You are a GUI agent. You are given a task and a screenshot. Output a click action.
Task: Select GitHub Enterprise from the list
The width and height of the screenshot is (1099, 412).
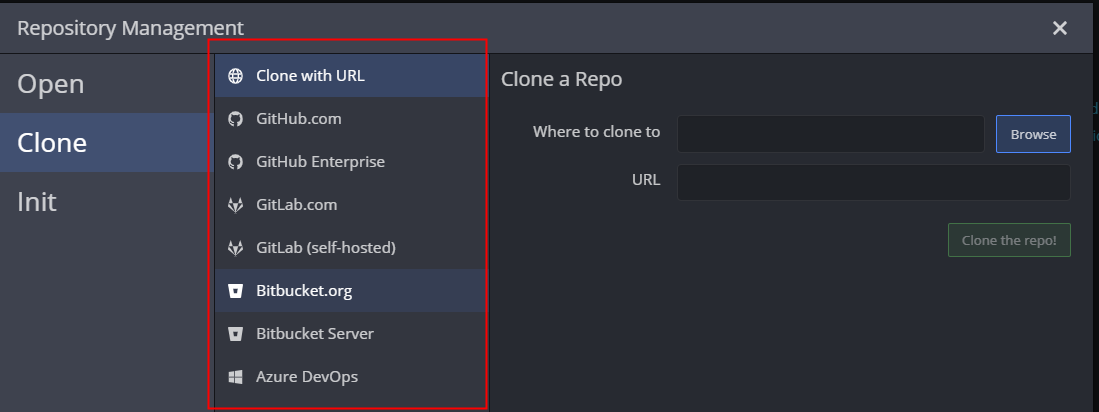tap(320, 162)
